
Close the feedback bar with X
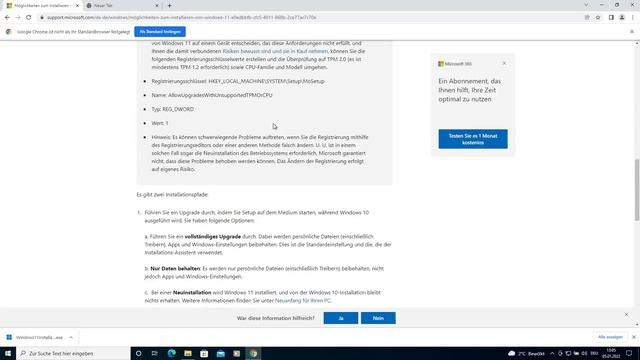[627, 315]
